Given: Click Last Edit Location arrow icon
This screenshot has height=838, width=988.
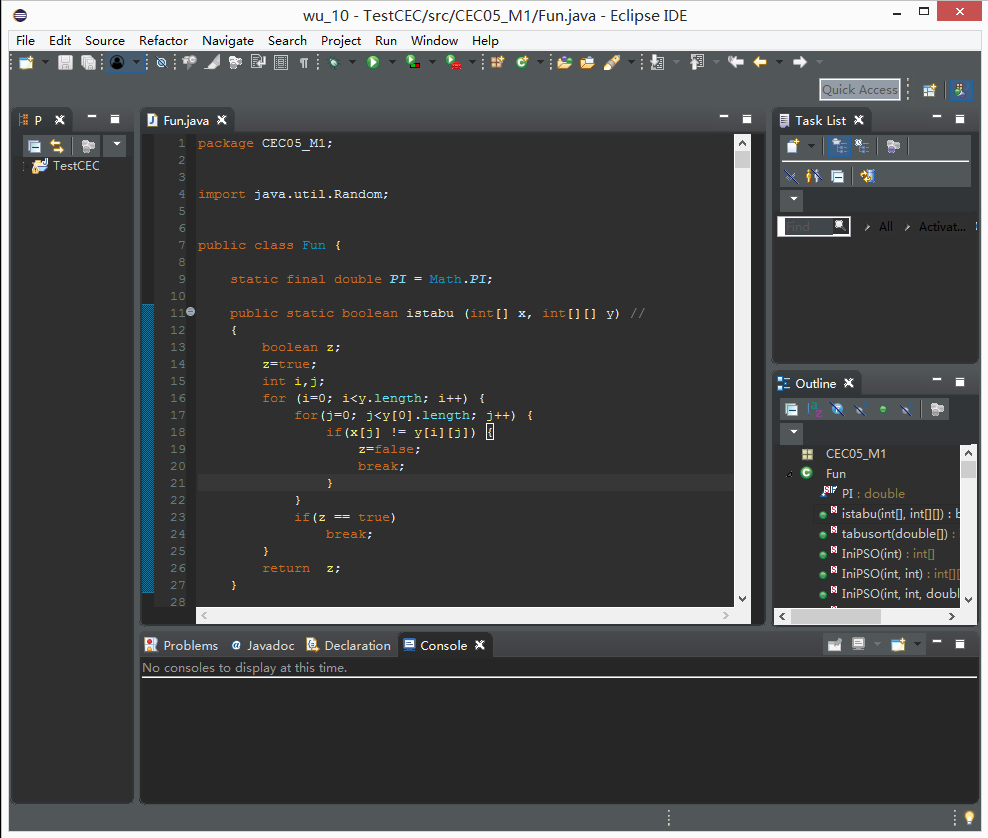Looking at the screenshot, I should [x=735, y=62].
